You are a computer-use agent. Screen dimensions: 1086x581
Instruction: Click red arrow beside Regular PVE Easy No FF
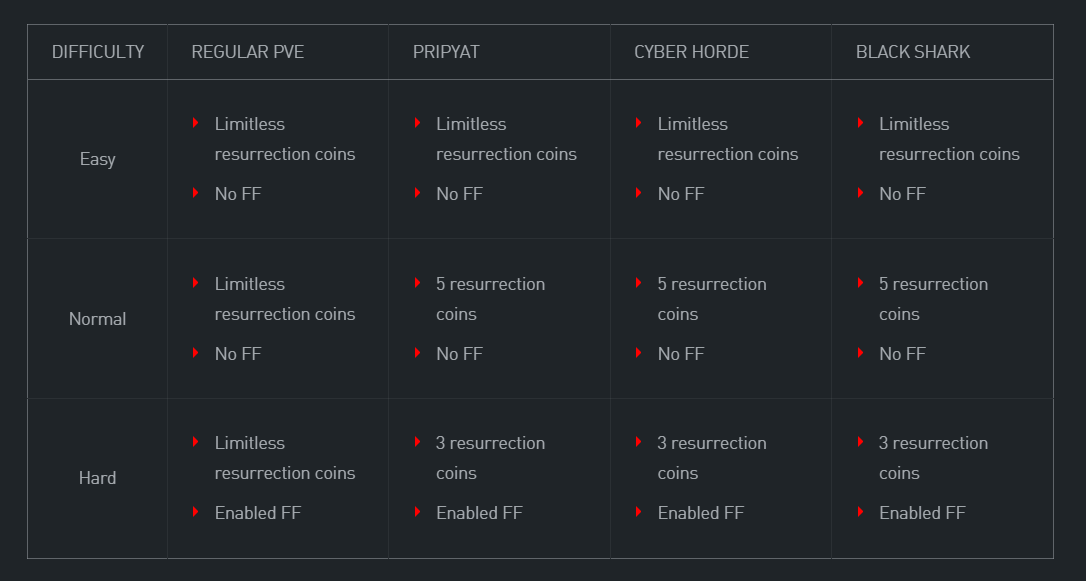(x=196, y=193)
